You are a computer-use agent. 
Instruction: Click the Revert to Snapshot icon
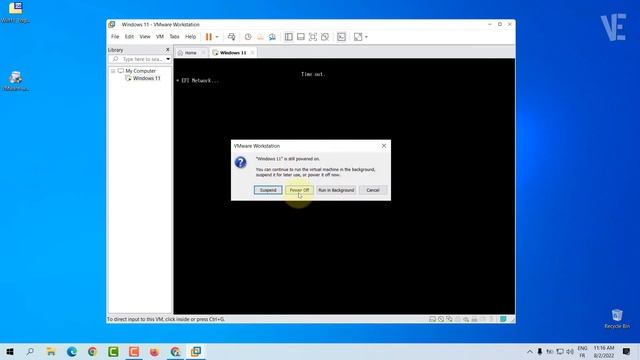(x=260, y=37)
